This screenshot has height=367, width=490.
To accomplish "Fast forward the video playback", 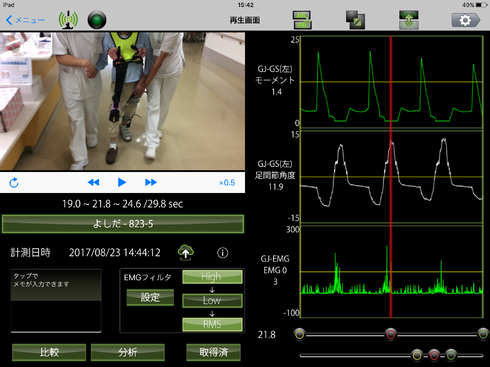I will click(151, 182).
